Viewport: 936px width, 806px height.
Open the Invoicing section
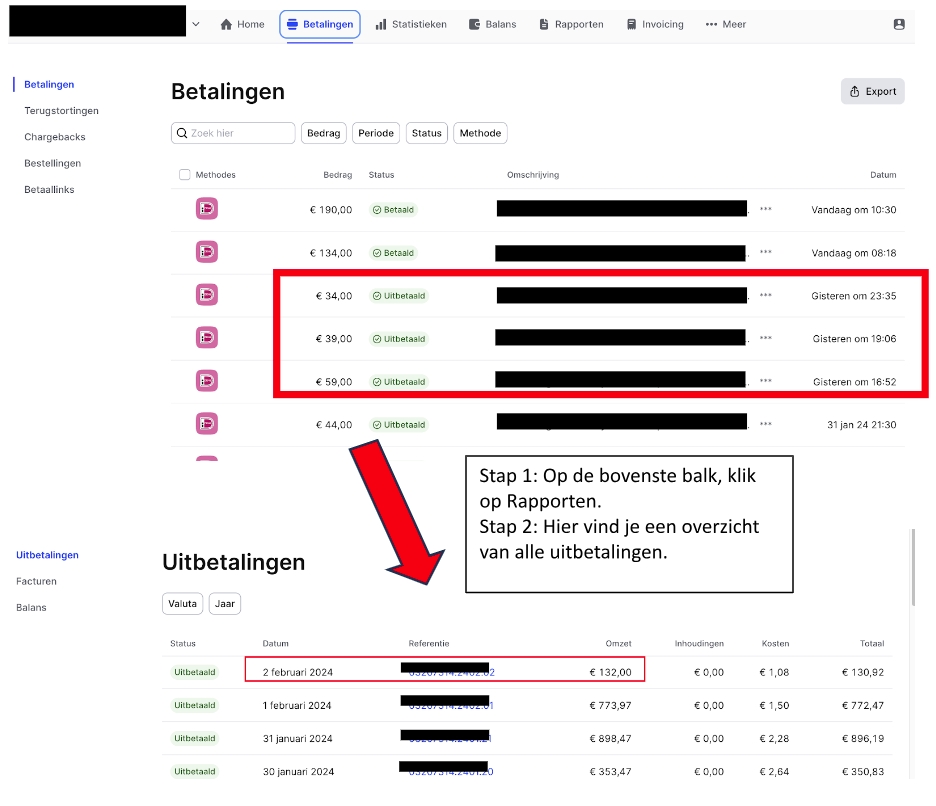tap(655, 24)
